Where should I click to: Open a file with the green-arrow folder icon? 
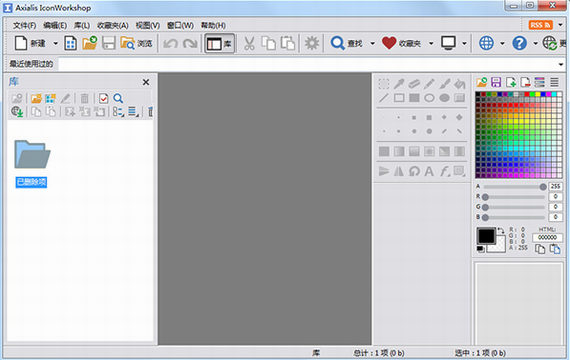[89, 43]
